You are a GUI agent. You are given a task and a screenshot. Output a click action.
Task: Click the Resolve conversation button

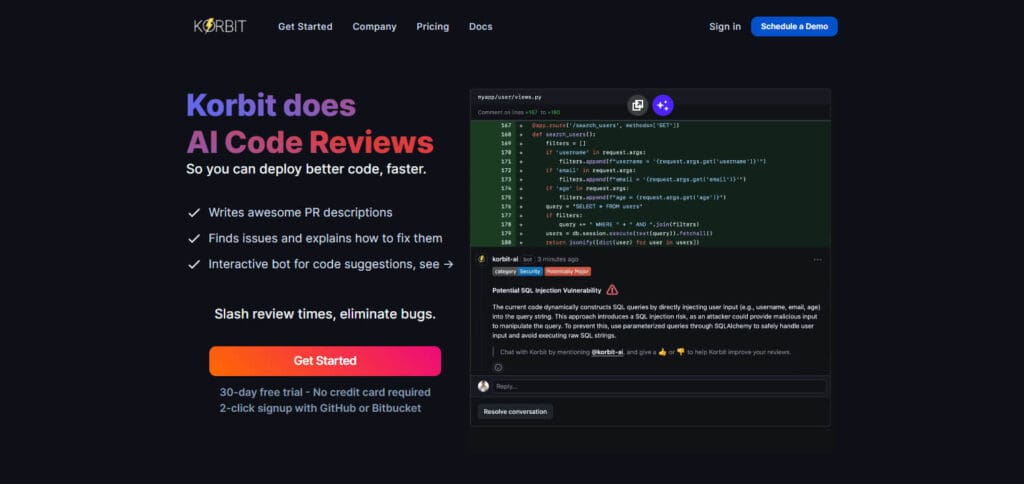[515, 411]
